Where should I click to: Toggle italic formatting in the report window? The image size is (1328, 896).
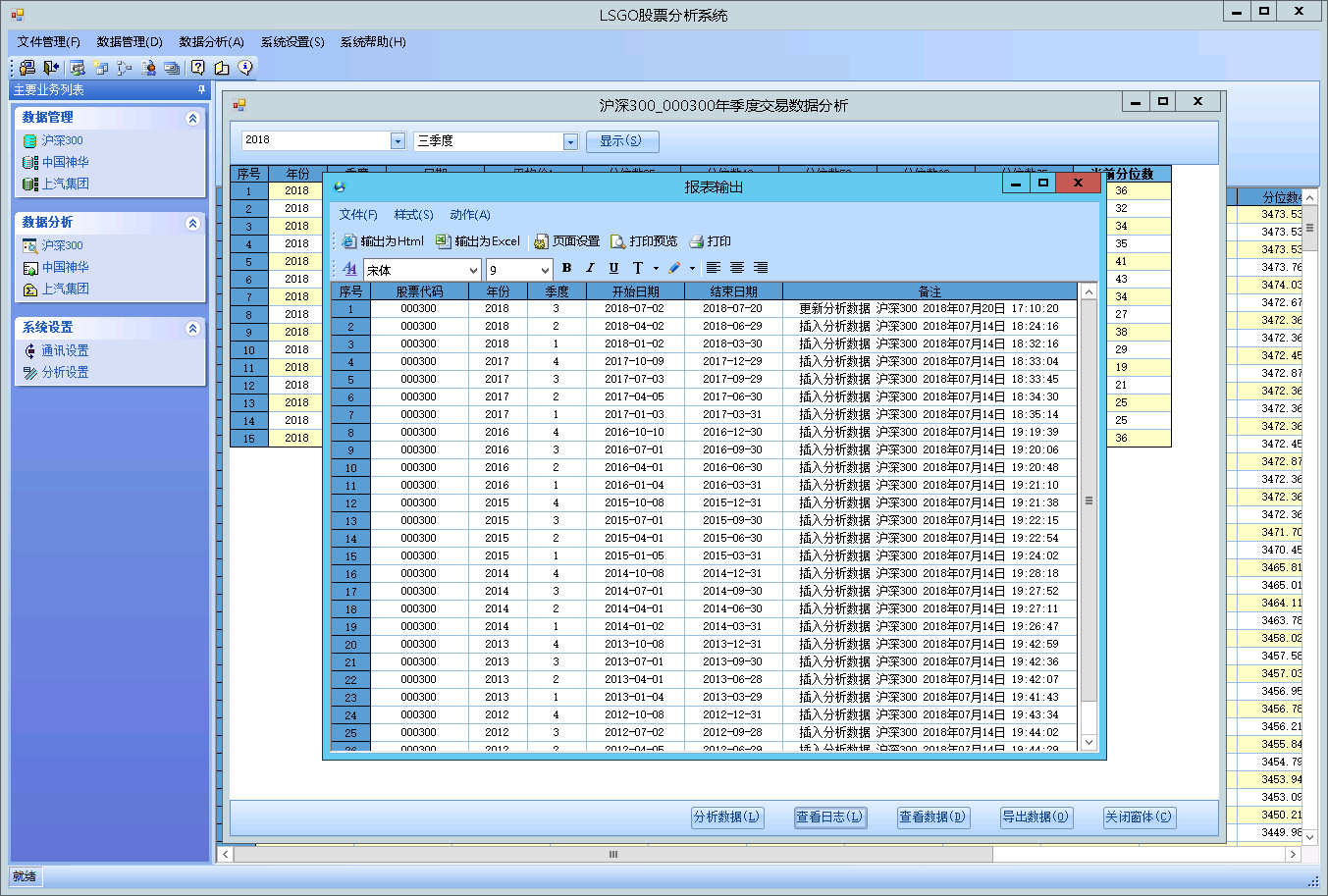[x=590, y=268]
